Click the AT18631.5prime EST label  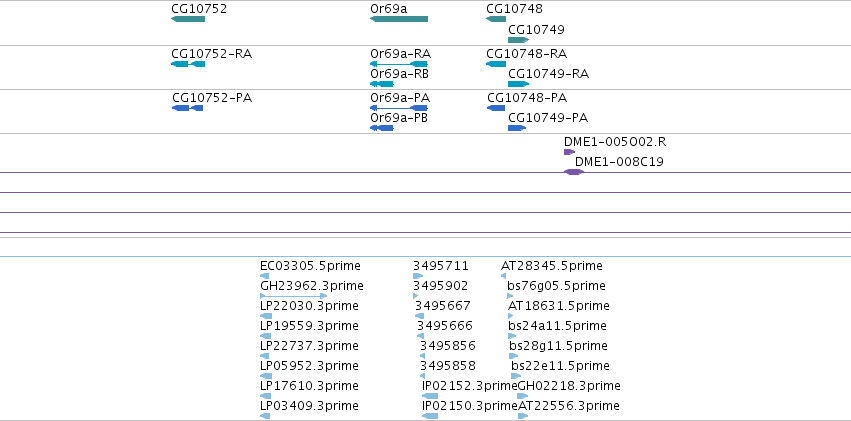point(558,306)
